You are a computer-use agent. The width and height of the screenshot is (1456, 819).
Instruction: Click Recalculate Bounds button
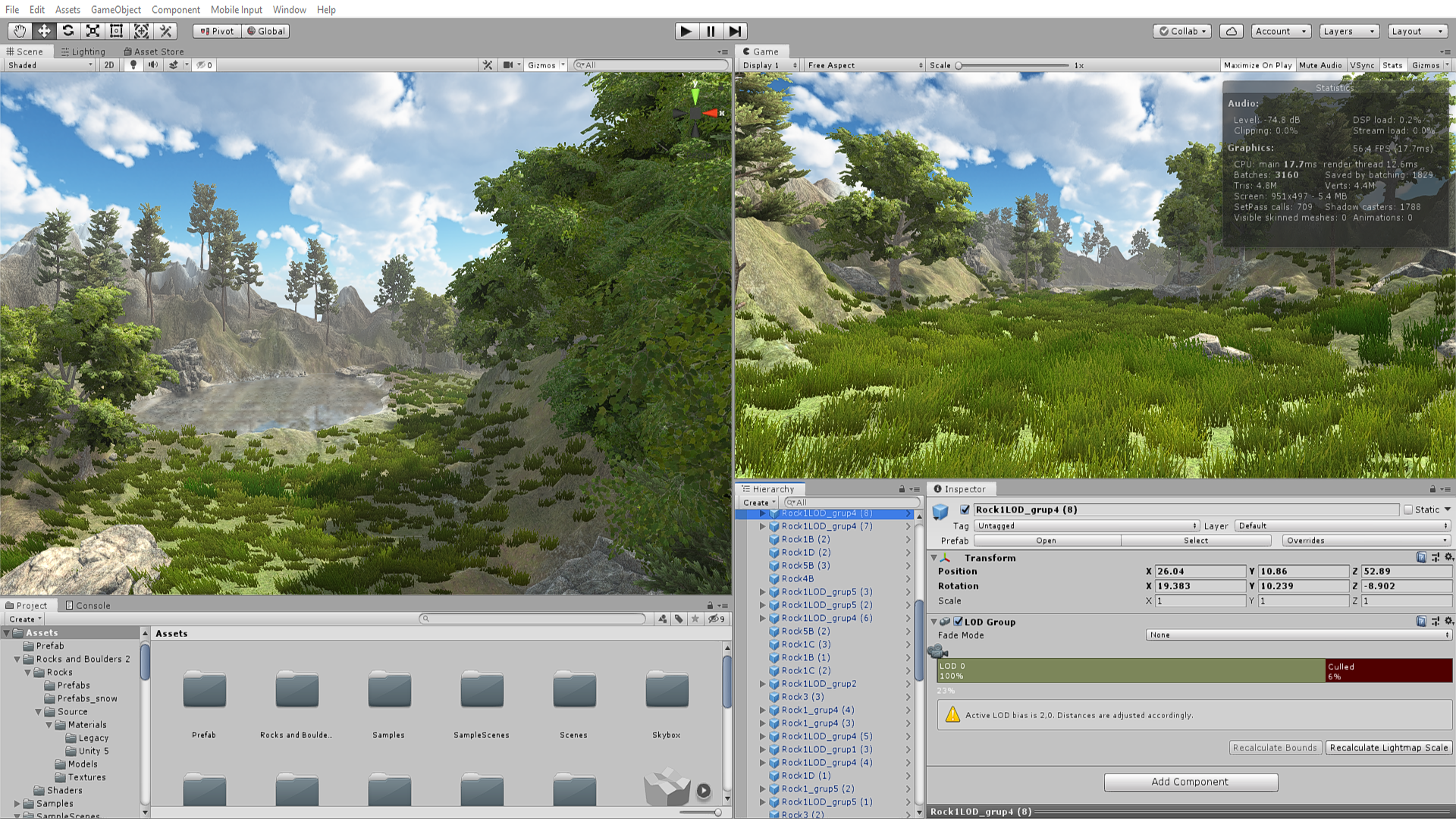click(1274, 748)
